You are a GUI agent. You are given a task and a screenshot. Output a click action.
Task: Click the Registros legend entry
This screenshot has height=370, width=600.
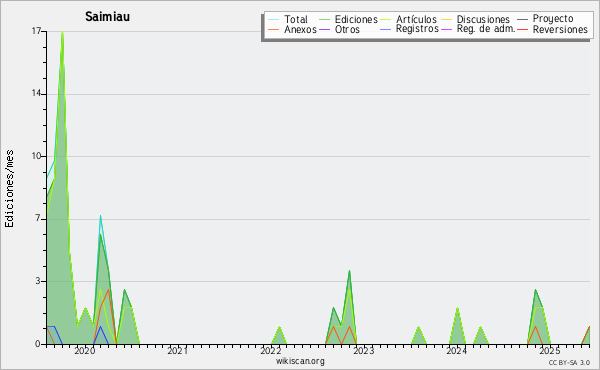(417, 29)
